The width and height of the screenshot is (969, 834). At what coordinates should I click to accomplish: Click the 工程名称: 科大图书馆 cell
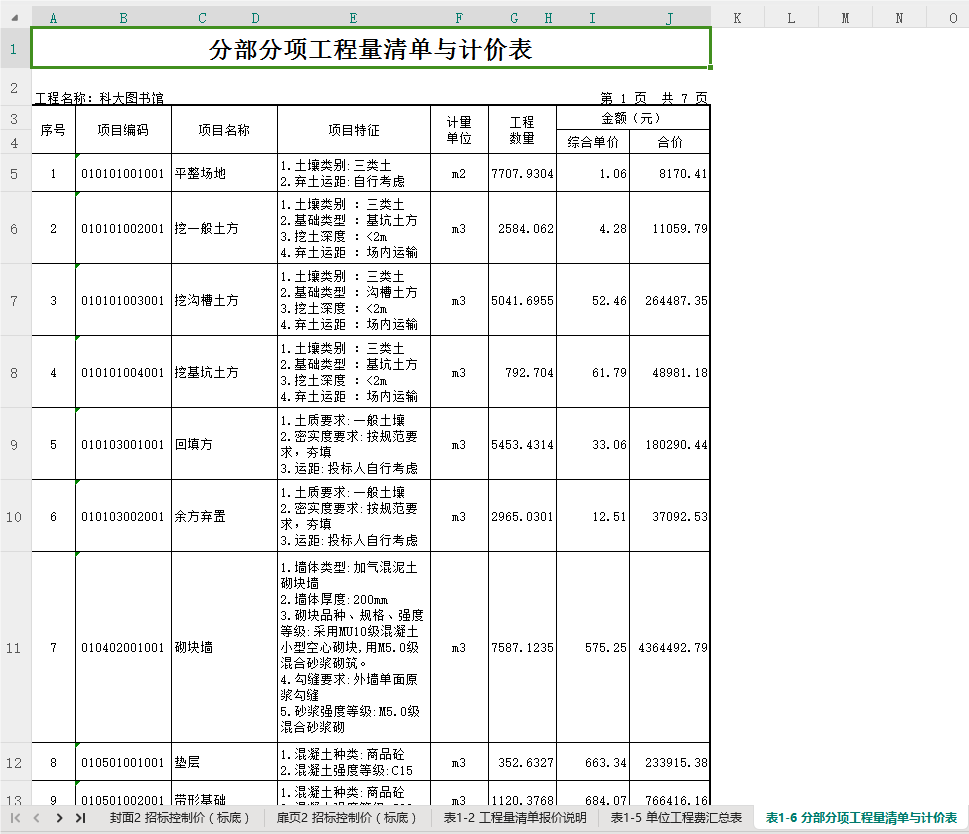[99, 98]
